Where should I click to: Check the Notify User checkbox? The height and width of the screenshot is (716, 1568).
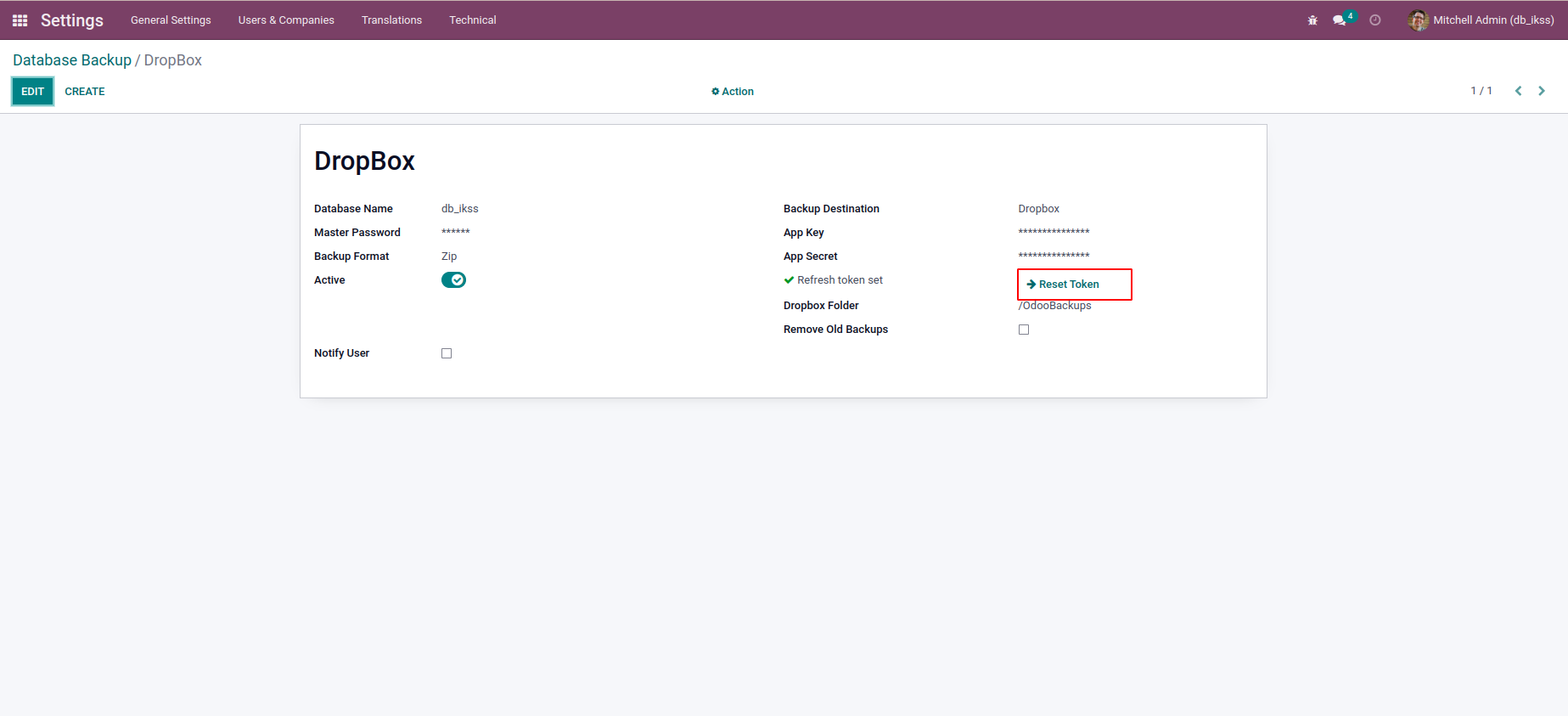coord(447,353)
